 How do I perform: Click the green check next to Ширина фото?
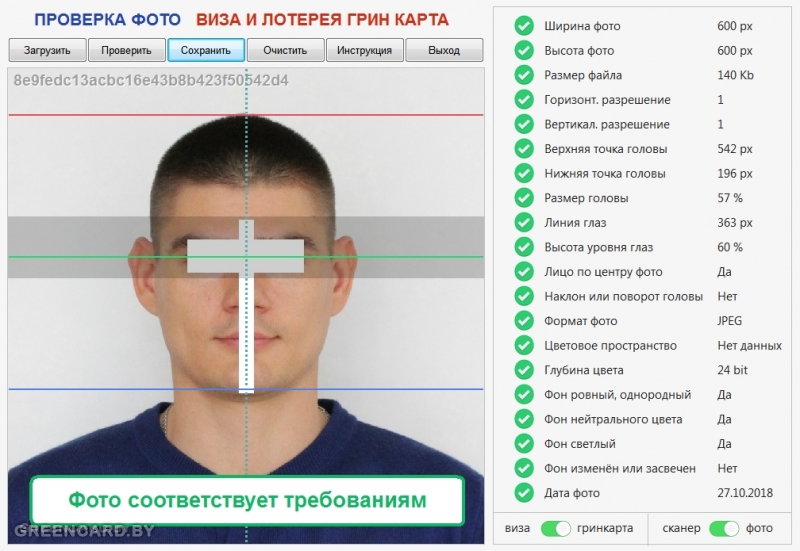(x=524, y=26)
